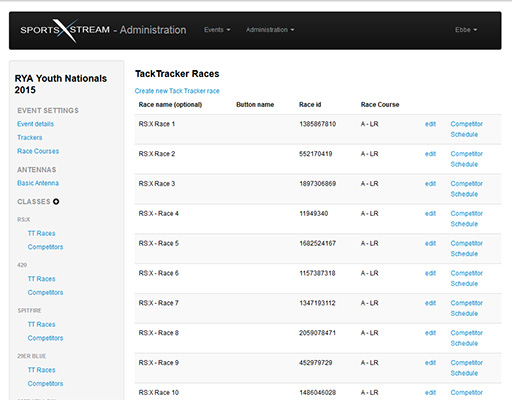This screenshot has width=512, height=400.
Task: Open Schedule for RS:X Race 1
Action: click(464, 134)
